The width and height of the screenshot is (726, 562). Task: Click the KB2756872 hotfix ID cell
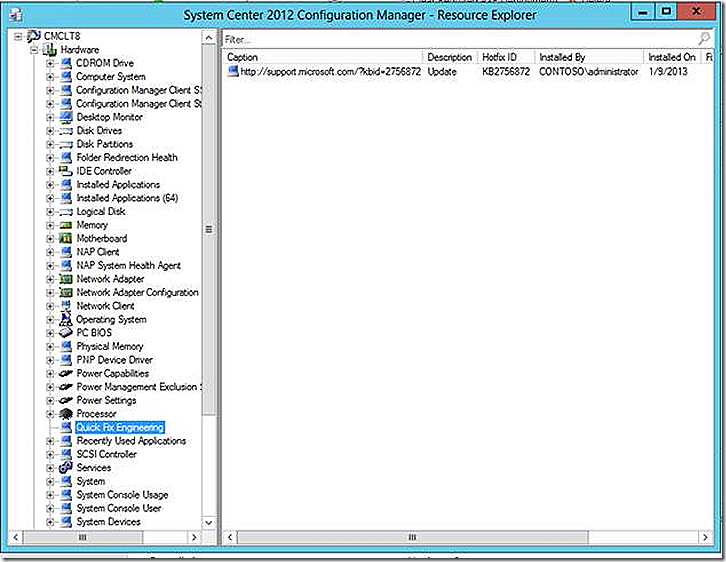coord(506,72)
